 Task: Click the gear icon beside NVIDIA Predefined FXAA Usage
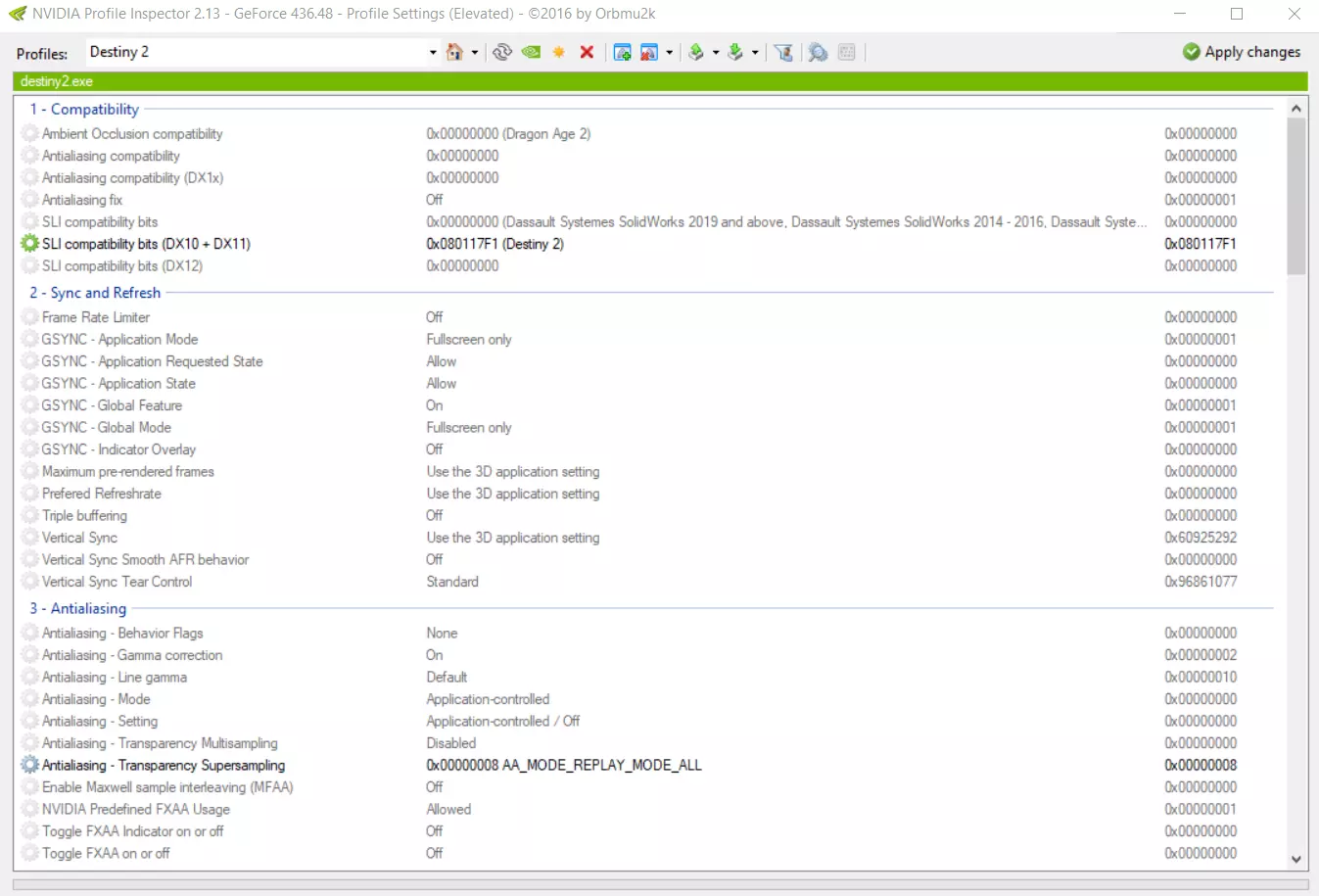30,809
